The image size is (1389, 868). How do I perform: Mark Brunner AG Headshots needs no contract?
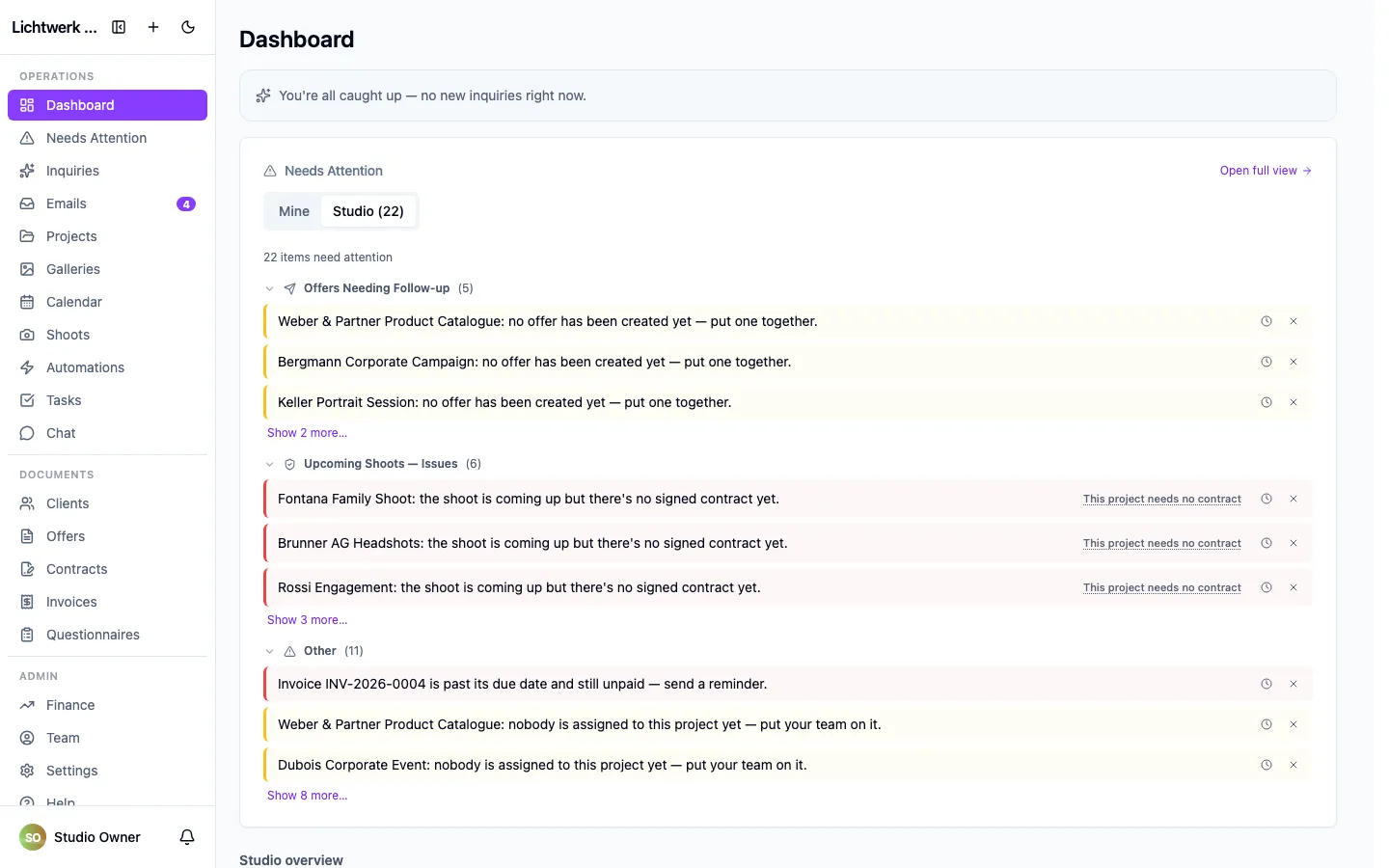(x=1161, y=543)
